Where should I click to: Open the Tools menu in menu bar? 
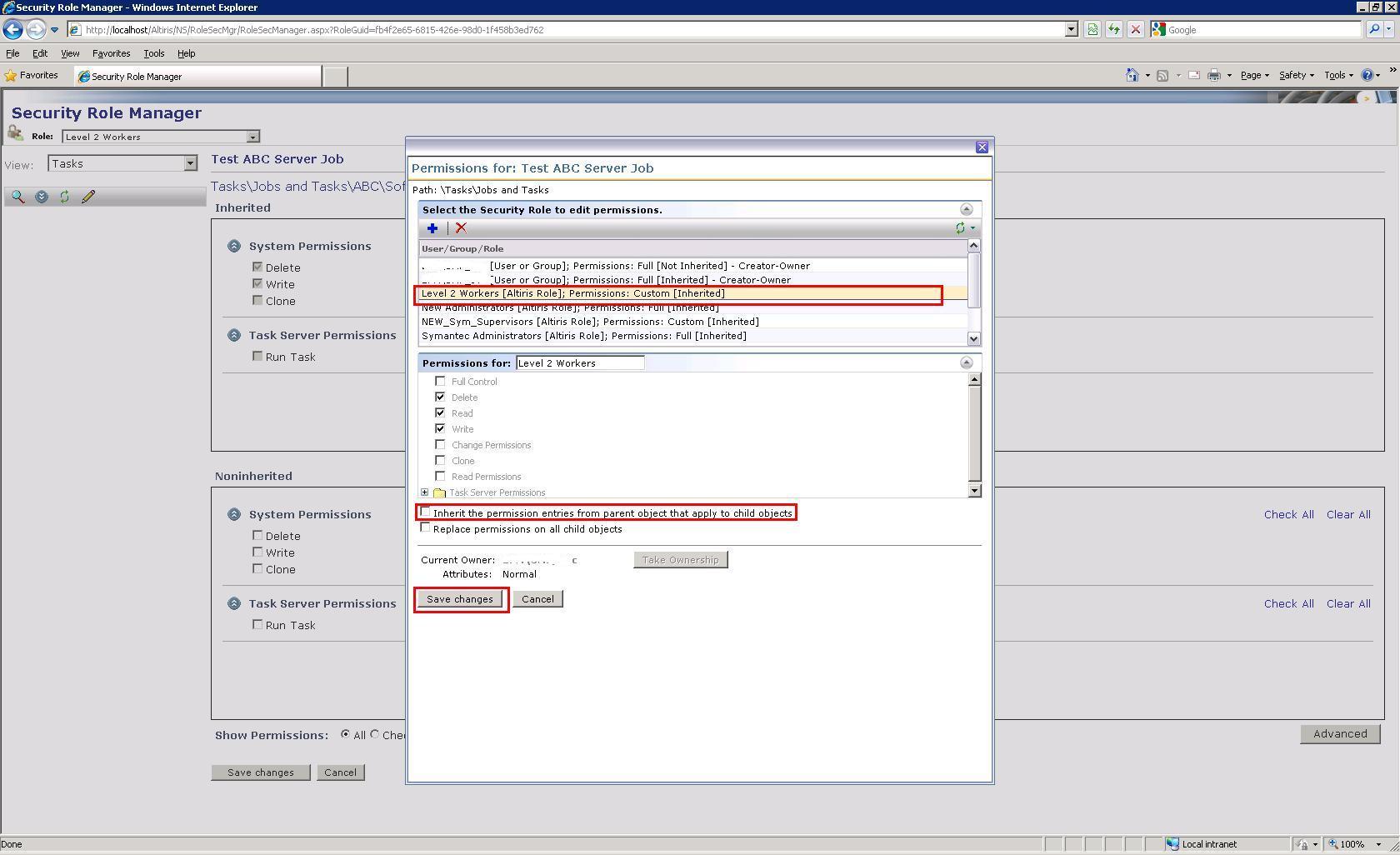(x=153, y=53)
